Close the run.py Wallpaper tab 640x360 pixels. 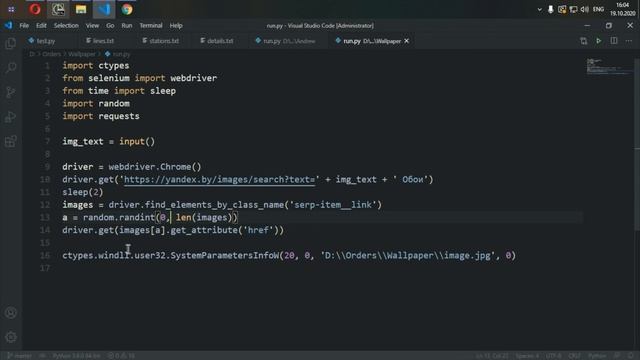407,41
